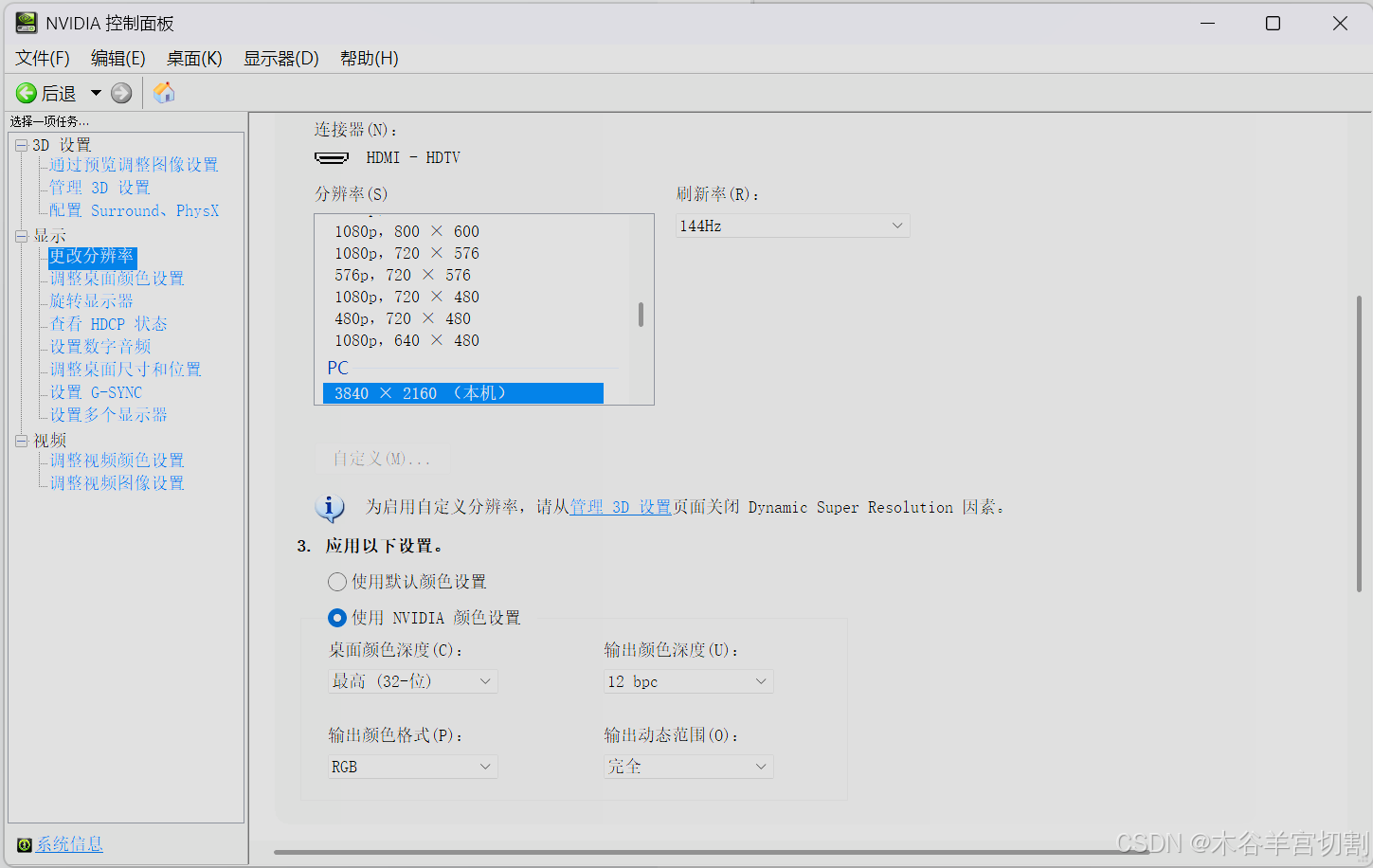The width and height of the screenshot is (1373, 868).
Task: Click the horizontal scrollbar at panel bottom
Action: coord(711,852)
